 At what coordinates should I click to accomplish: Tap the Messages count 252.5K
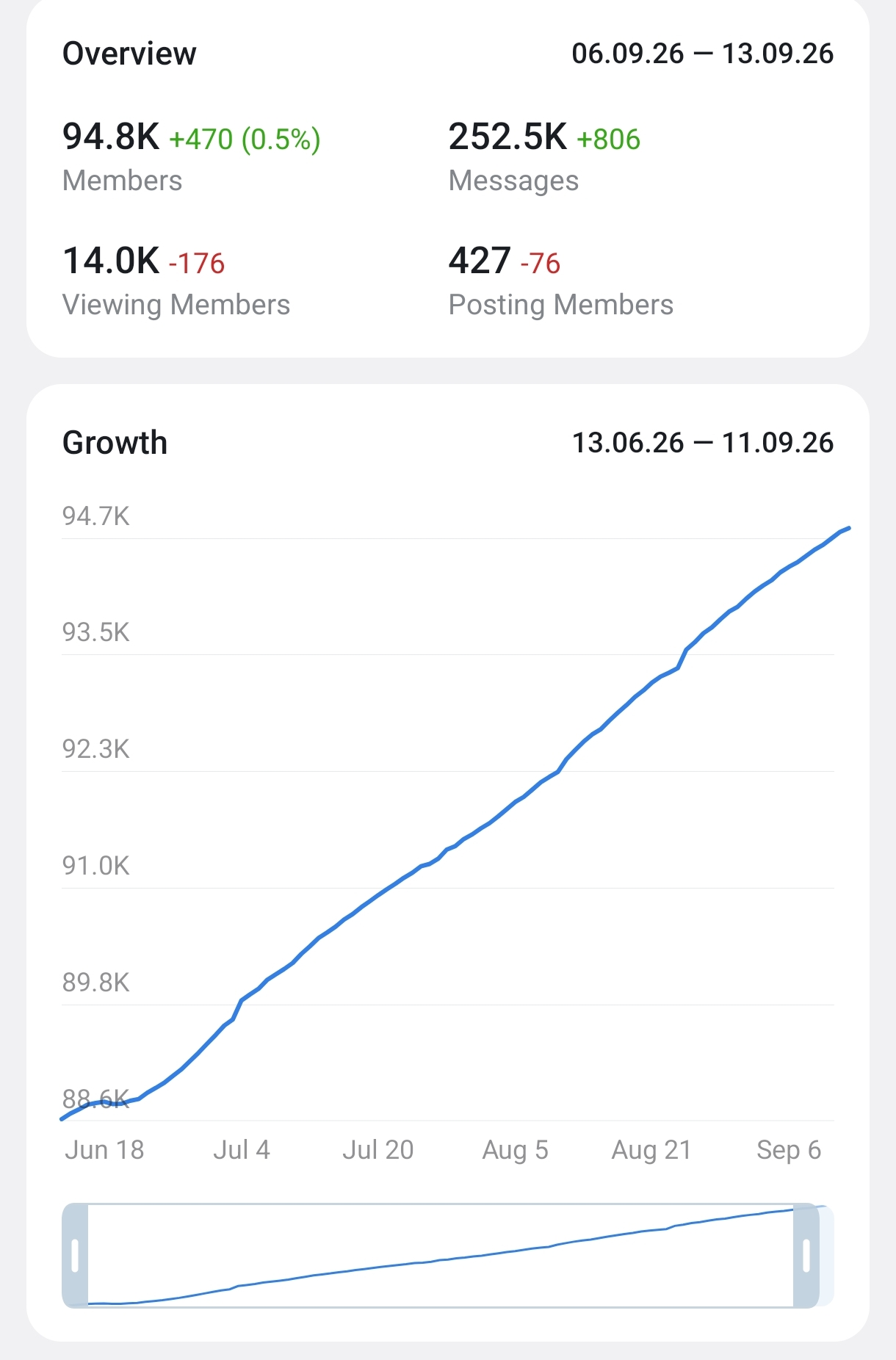point(507,137)
